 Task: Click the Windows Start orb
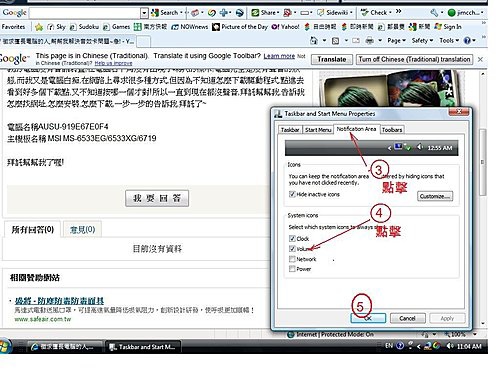tap(5, 346)
